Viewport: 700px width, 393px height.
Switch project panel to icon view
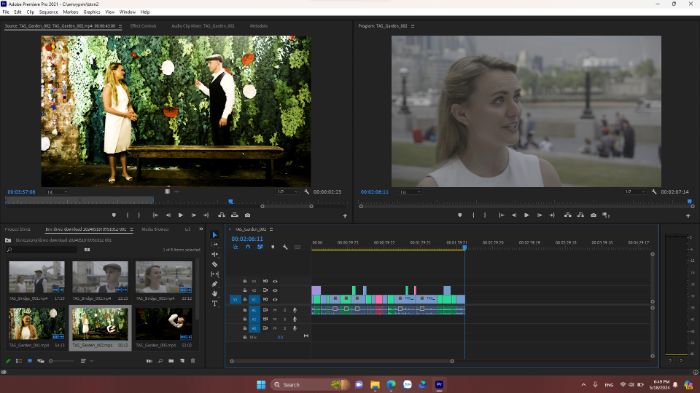click(x=29, y=361)
